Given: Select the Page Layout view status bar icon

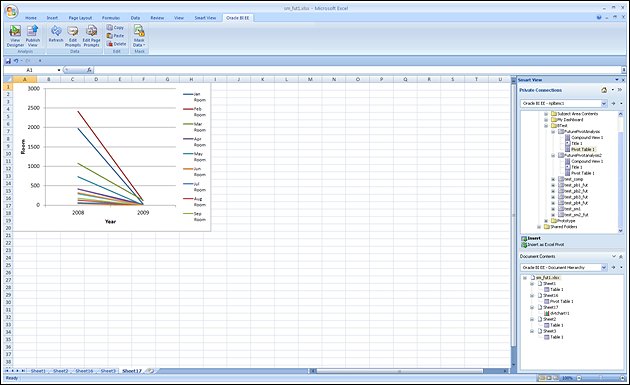Looking at the screenshot, I should (x=549, y=378).
